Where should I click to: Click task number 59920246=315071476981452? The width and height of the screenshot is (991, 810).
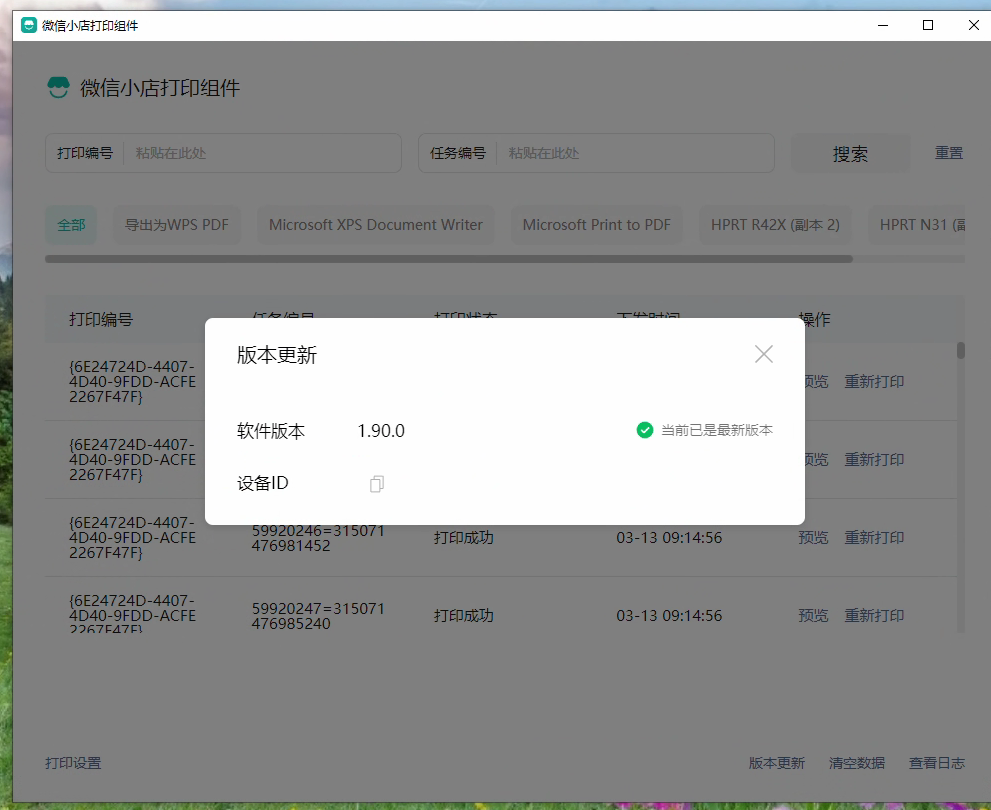(318, 538)
